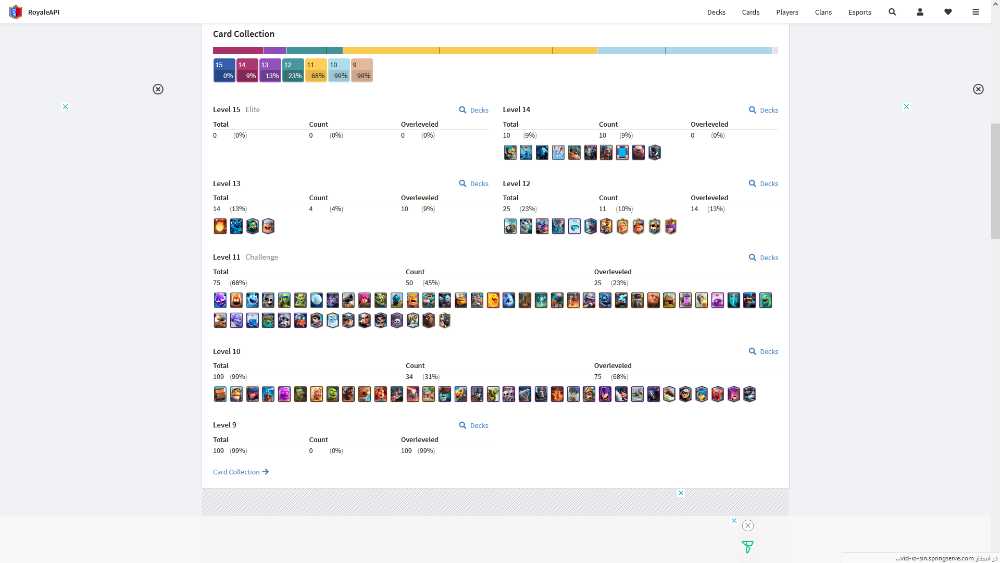1000x563 pixels.
Task: Click the yellow segment of the collection bar
Action: (470, 50)
